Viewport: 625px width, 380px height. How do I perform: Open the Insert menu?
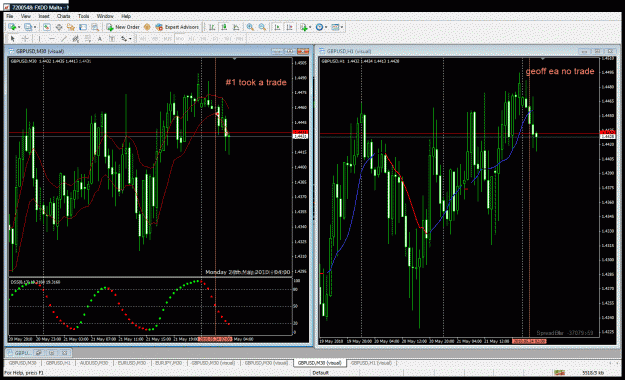(44, 16)
